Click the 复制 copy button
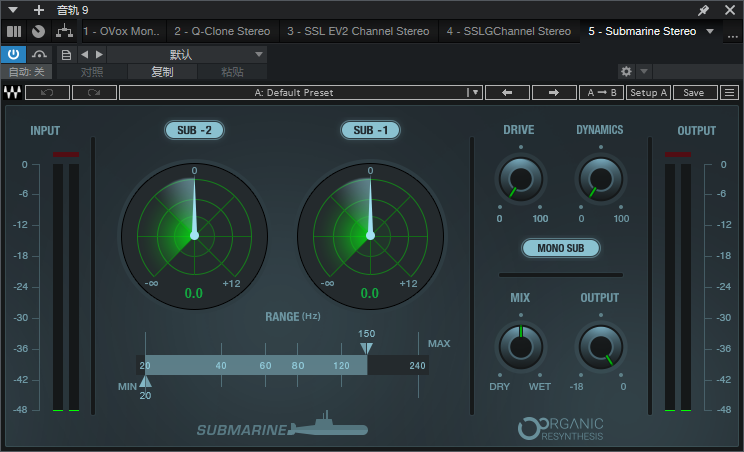 (162, 72)
